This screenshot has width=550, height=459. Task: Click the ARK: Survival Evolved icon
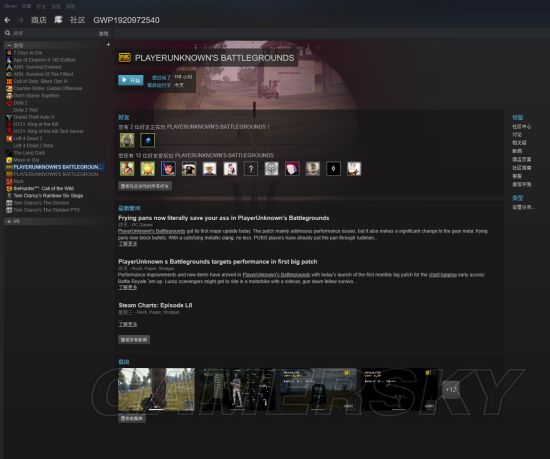[9, 67]
